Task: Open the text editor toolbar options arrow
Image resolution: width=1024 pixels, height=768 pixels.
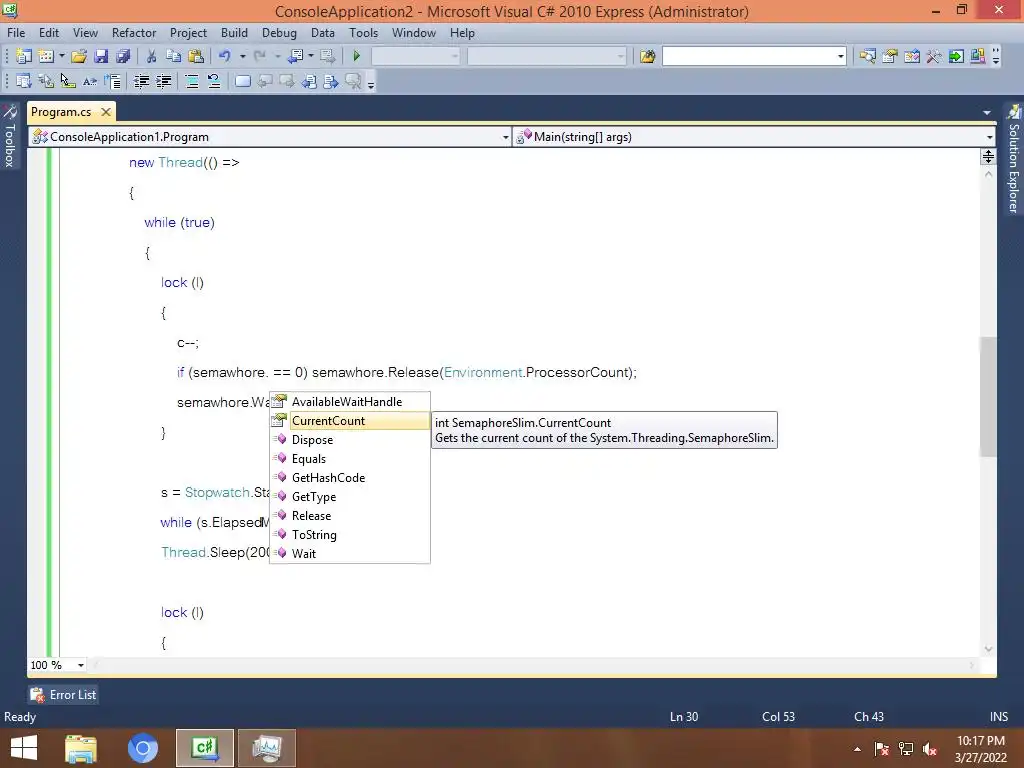Action: [x=371, y=83]
